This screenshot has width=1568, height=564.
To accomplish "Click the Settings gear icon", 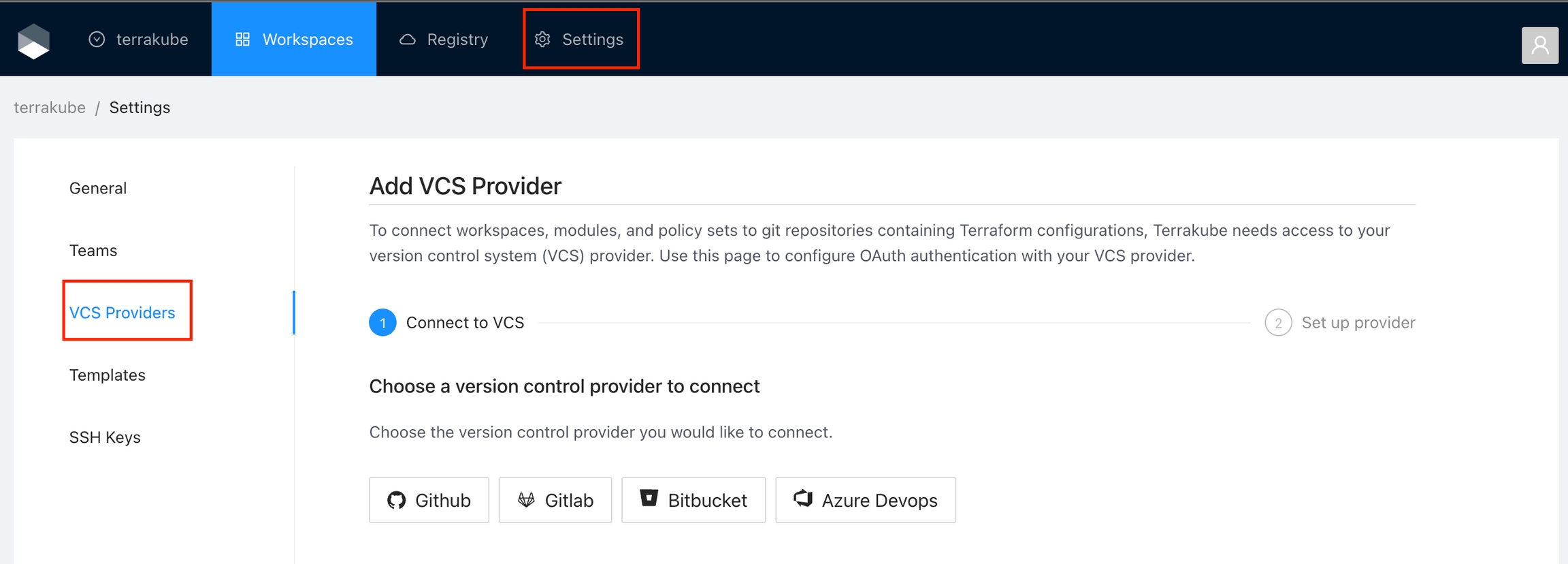I will click(x=542, y=40).
